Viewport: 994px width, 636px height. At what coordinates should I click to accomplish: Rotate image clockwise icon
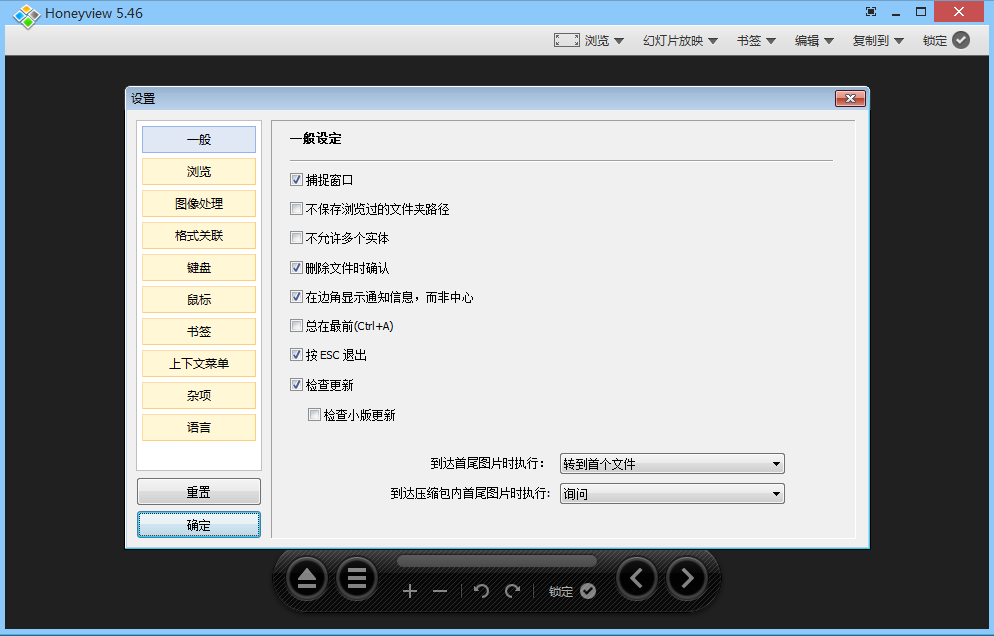512,591
